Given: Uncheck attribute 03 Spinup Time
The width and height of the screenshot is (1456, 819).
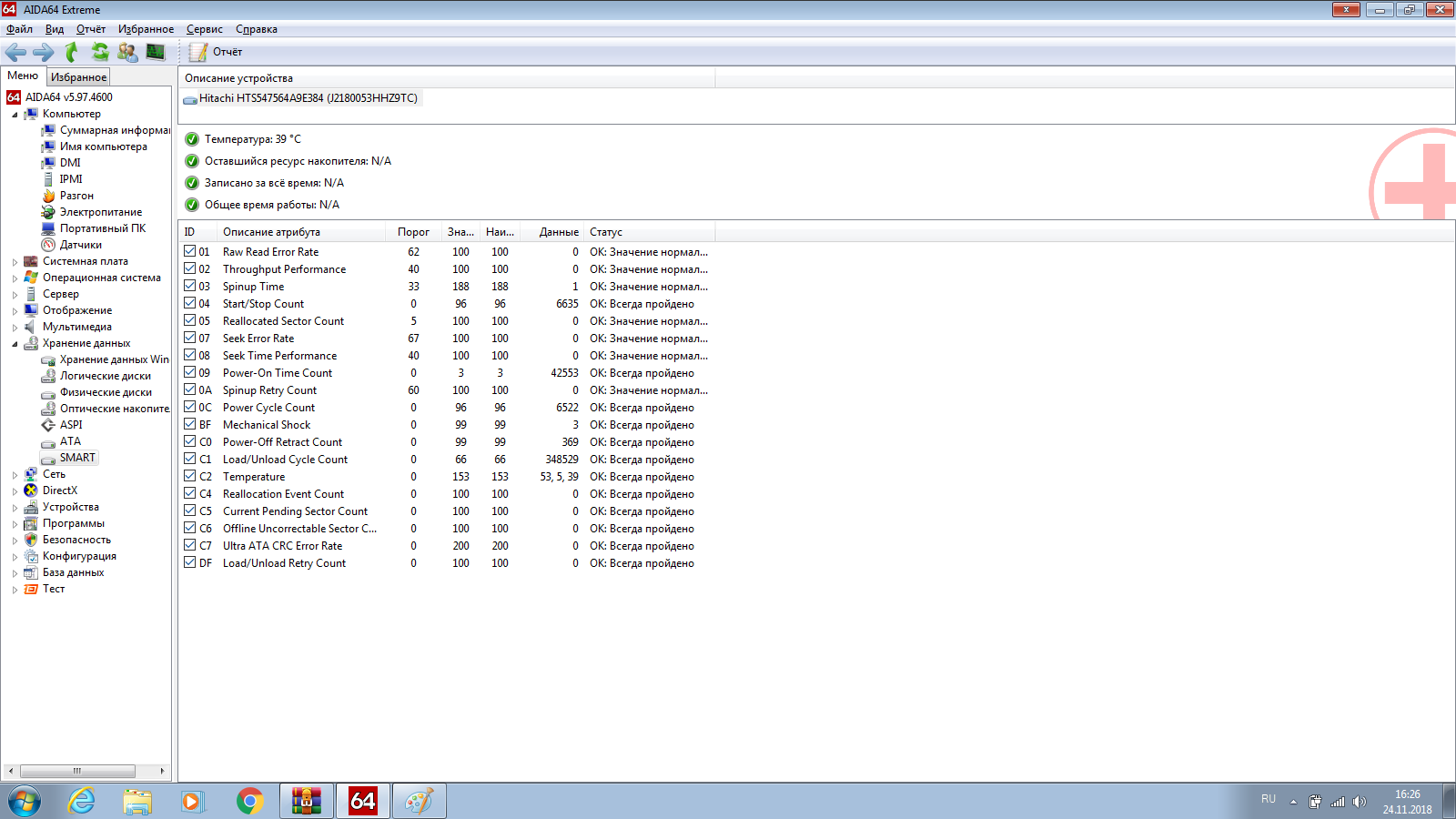Looking at the screenshot, I should (x=189, y=286).
